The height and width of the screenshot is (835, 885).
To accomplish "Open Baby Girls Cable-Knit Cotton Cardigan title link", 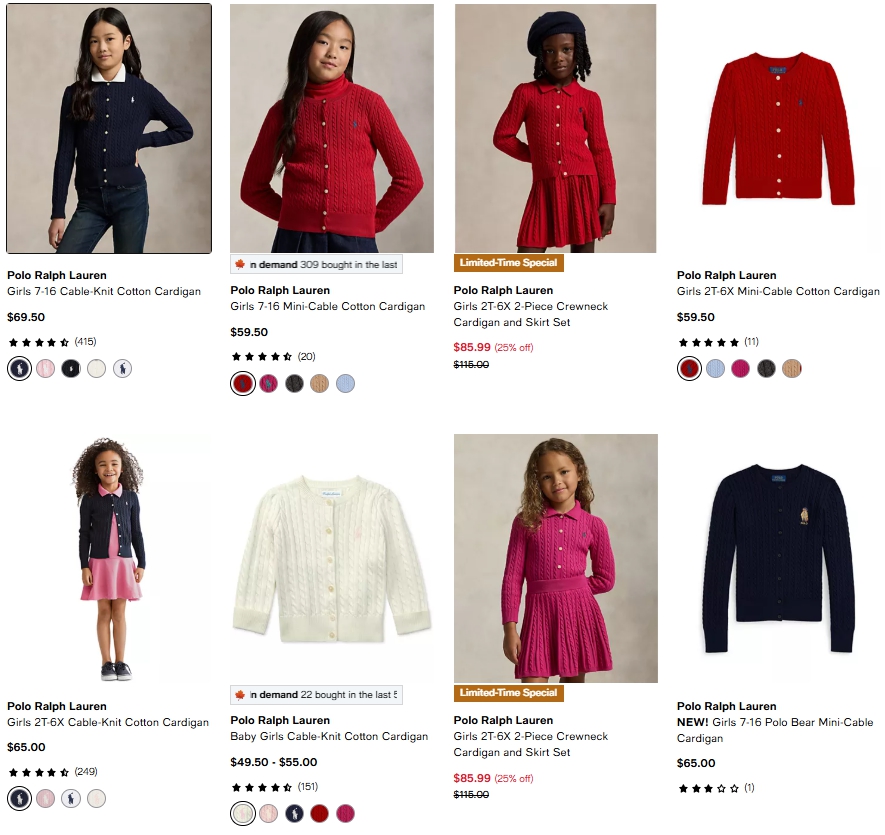I will [x=329, y=736].
